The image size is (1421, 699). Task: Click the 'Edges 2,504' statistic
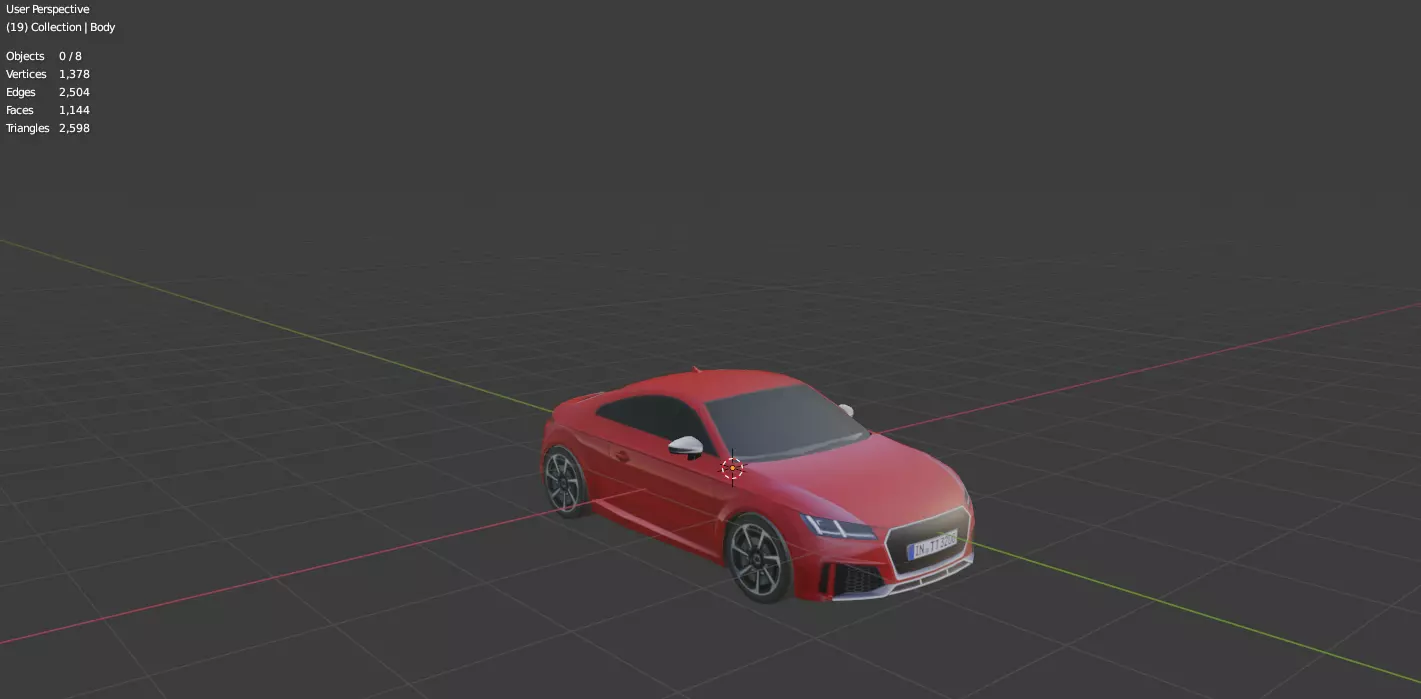pos(48,92)
